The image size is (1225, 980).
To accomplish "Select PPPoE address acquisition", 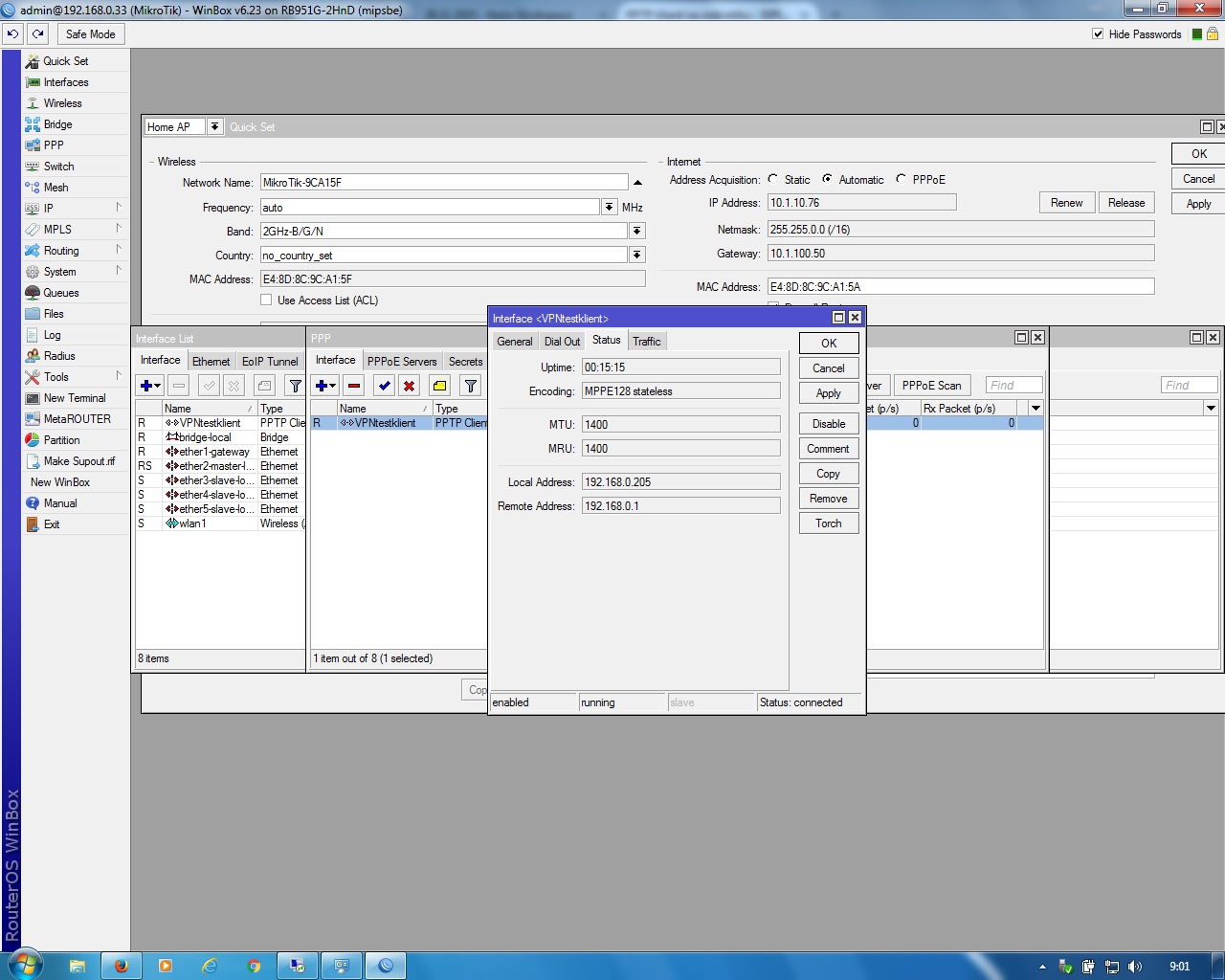I will point(901,179).
